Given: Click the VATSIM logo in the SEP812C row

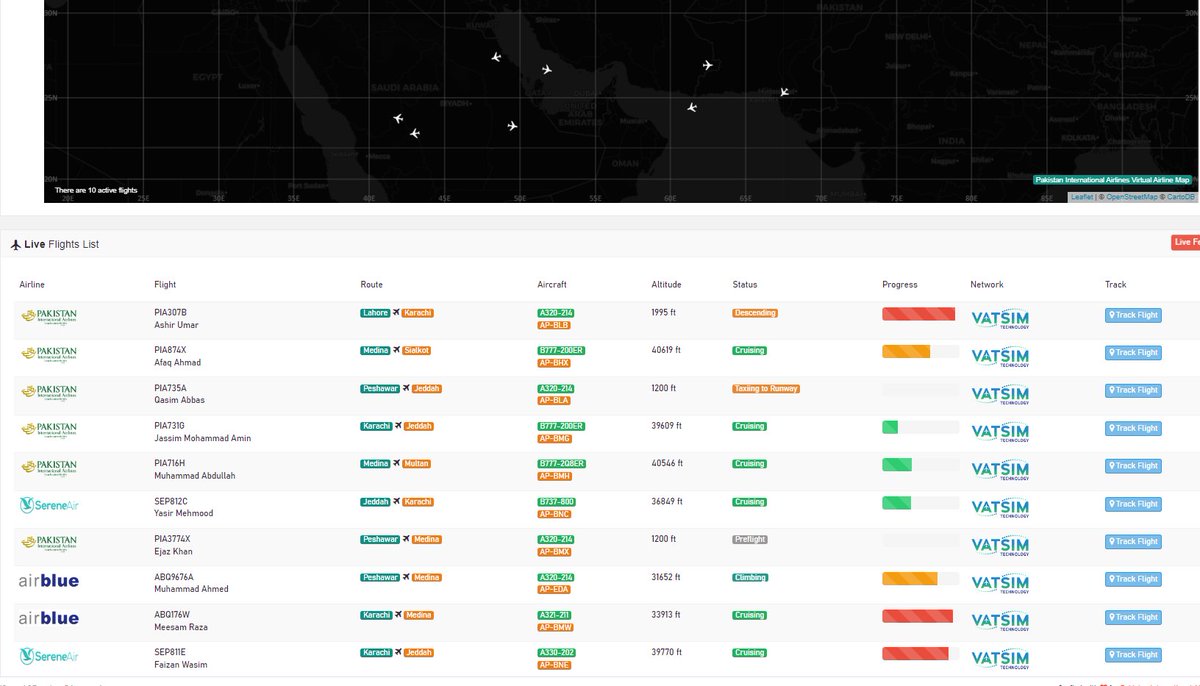Looking at the screenshot, I should 1000,508.
